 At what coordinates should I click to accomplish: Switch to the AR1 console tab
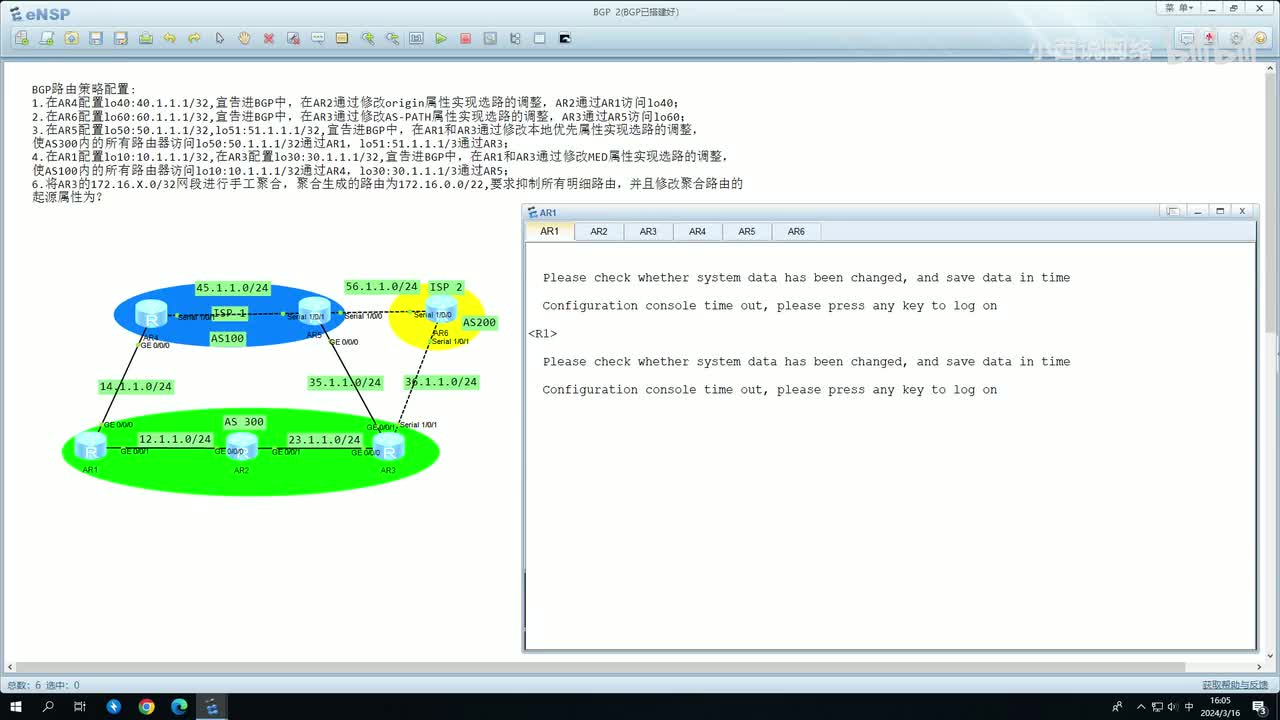tap(550, 231)
